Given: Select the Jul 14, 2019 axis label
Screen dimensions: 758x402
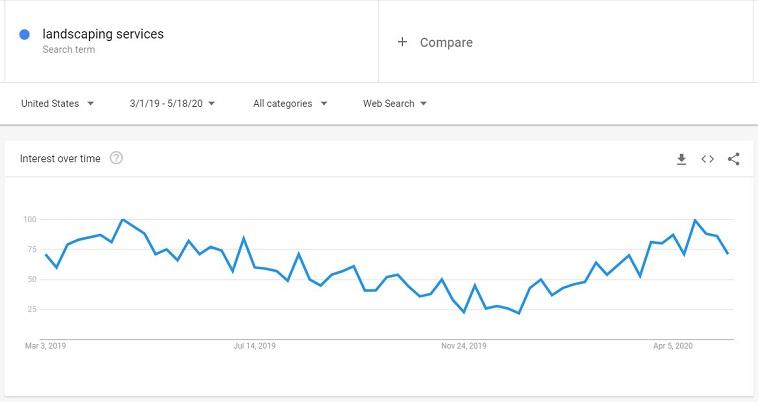Looking at the screenshot, I should (254, 346).
